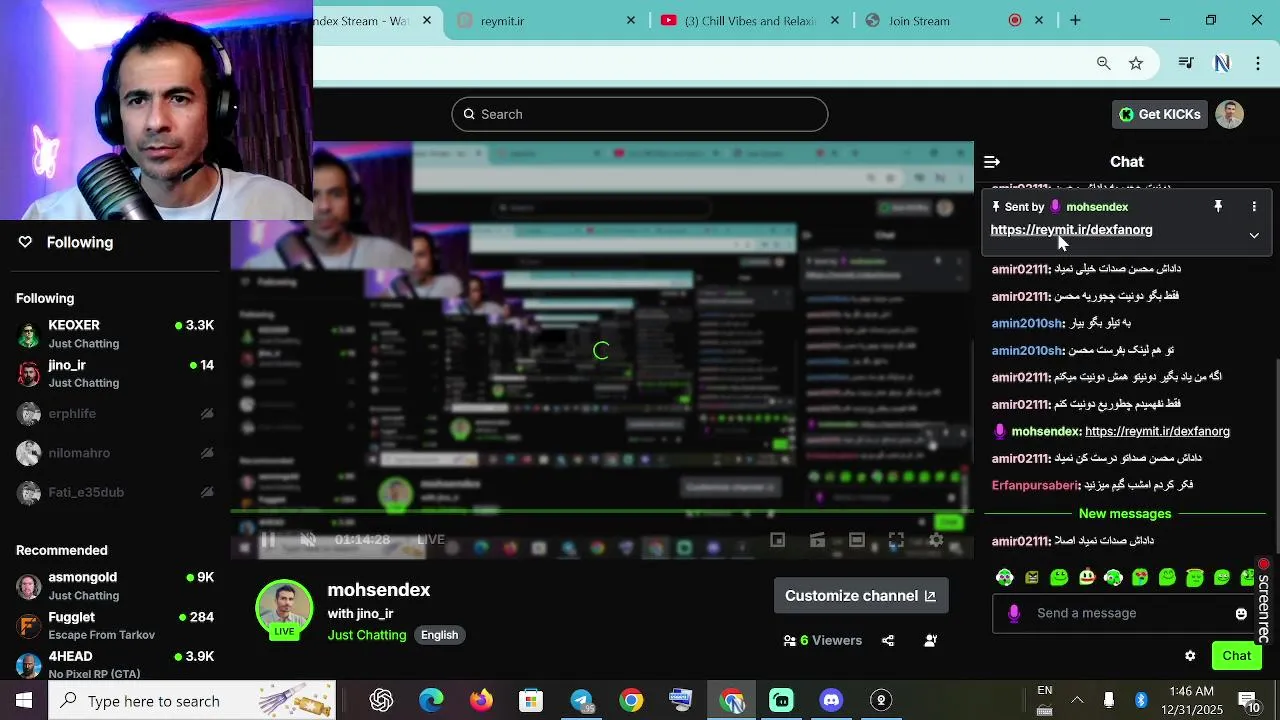The height and width of the screenshot is (720, 1280).
Task: Open the user profile avatar menu
Action: 1229,114
